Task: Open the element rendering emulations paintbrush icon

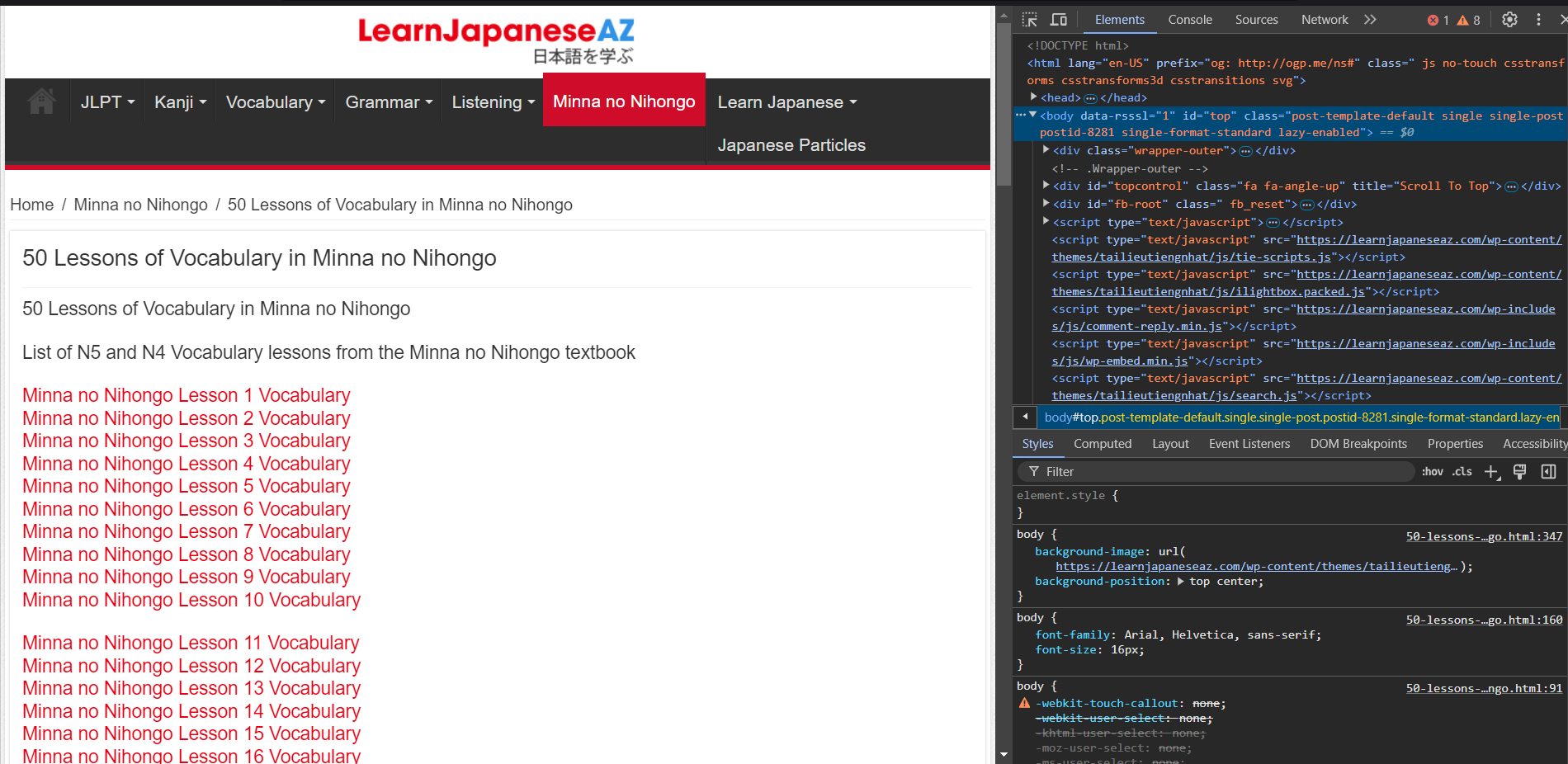Action: (1519, 472)
